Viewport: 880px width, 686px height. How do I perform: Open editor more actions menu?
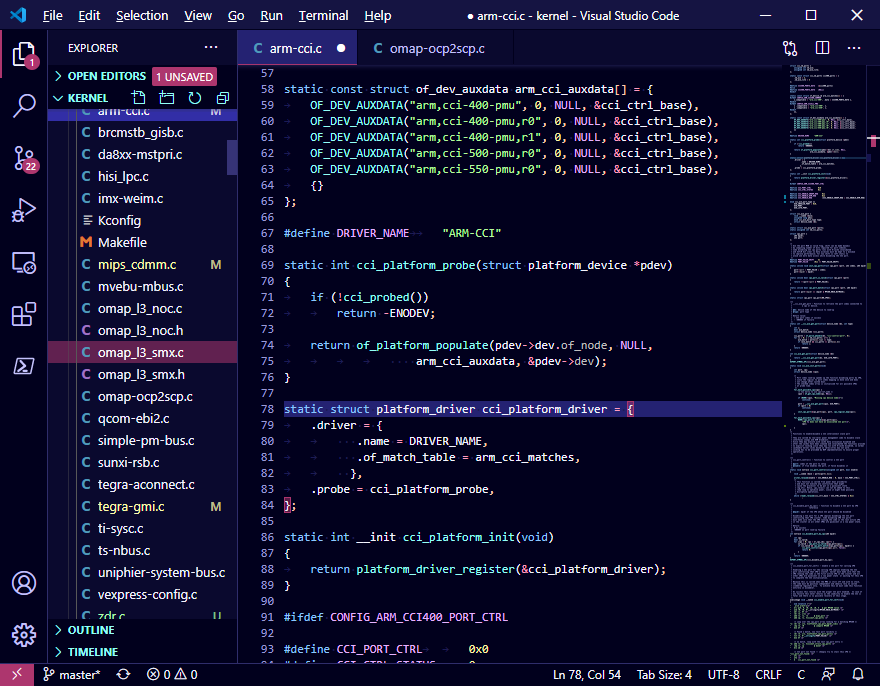click(x=854, y=48)
